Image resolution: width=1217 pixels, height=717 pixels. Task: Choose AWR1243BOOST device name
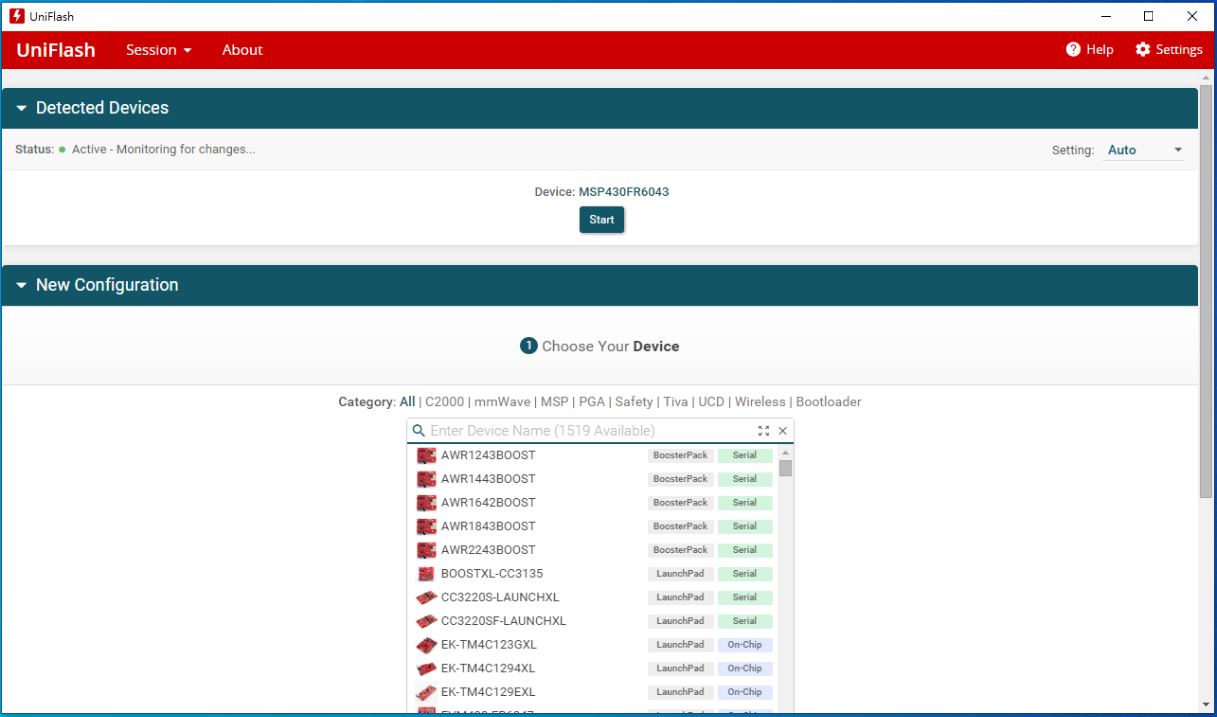[488, 455]
